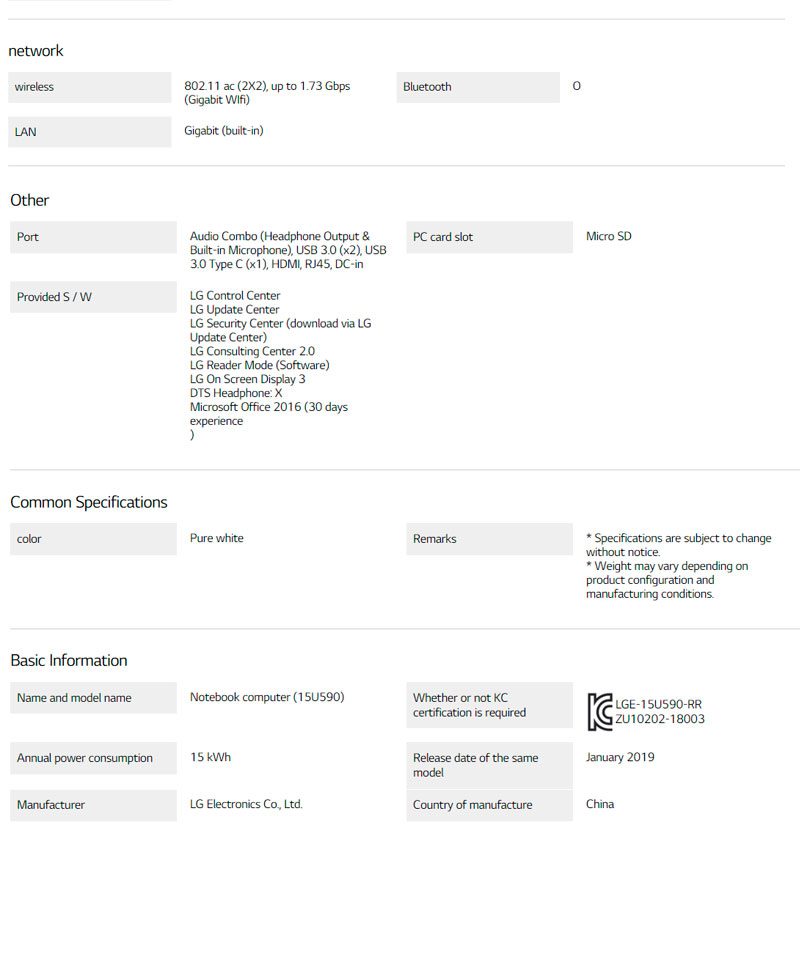Click the Bluetooth label cell
The height and width of the screenshot is (962, 800).
click(x=478, y=87)
